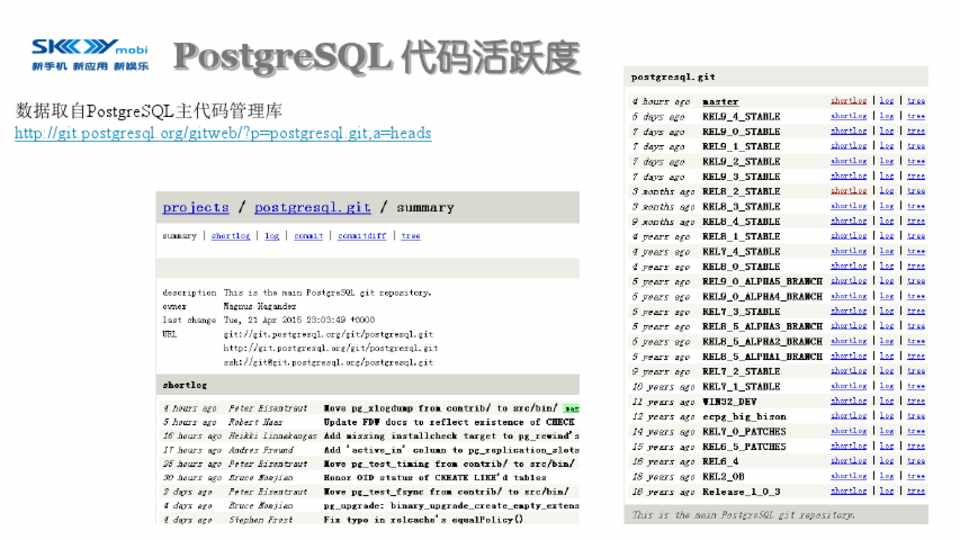Image resolution: width=960 pixels, height=540 pixels.
Task: Click the projects breadcrumb link
Action: pyautogui.click(x=195, y=207)
